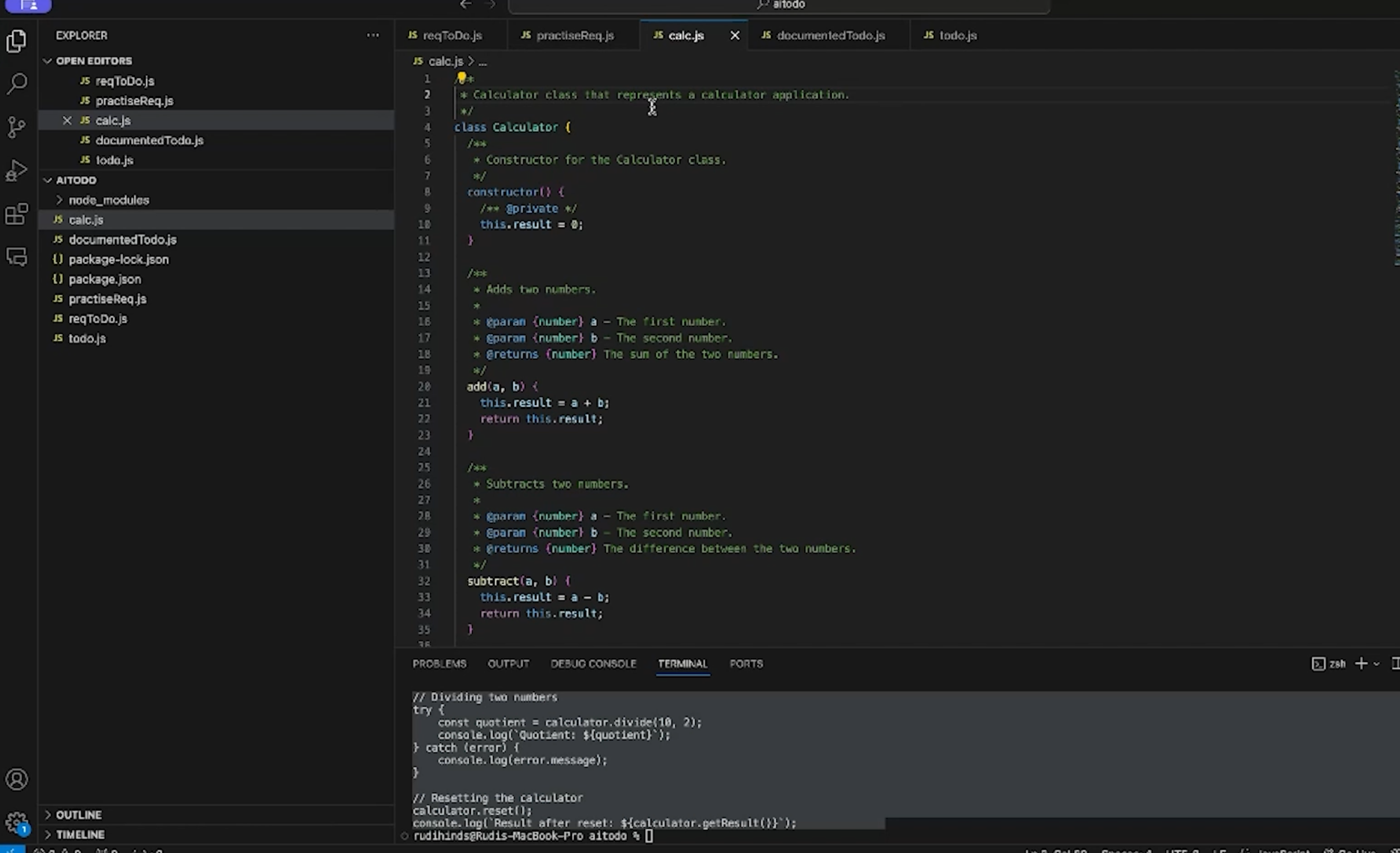Open the Explorer view in activity bar

[x=16, y=41]
